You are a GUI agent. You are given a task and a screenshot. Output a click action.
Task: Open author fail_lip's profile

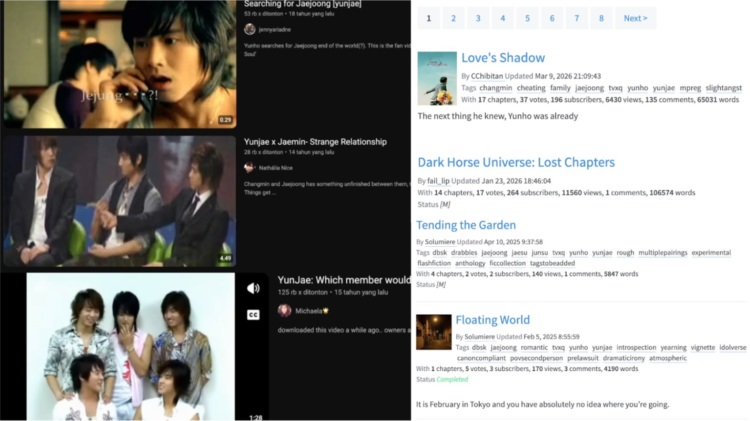438,181
